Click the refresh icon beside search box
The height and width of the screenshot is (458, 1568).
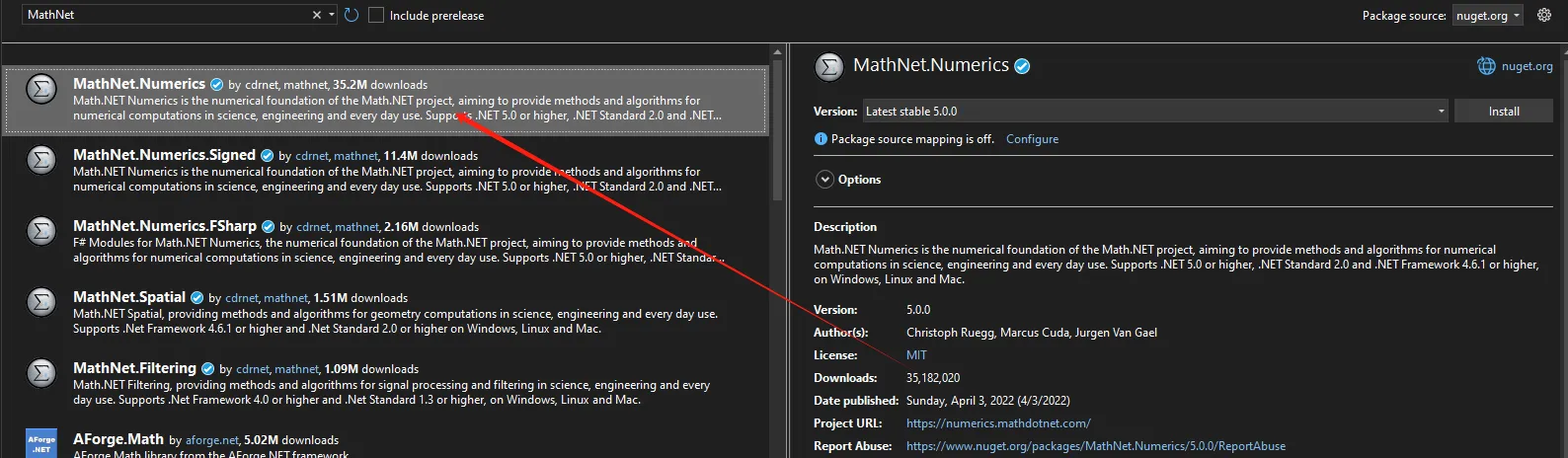coord(352,15)
